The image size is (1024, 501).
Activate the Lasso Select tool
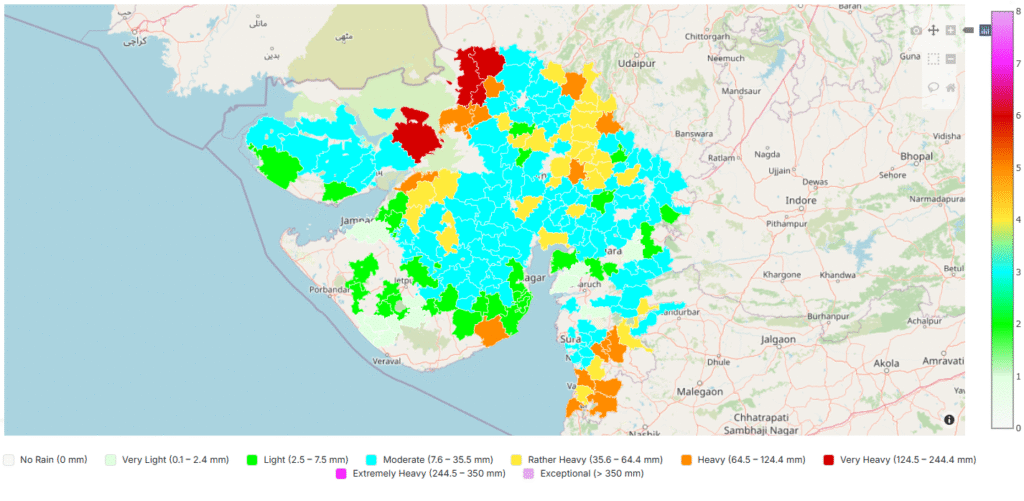tap(933, 87)
